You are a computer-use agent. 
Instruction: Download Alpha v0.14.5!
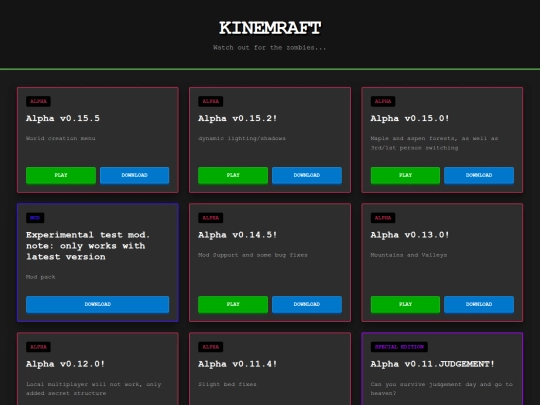pos(307,304)
